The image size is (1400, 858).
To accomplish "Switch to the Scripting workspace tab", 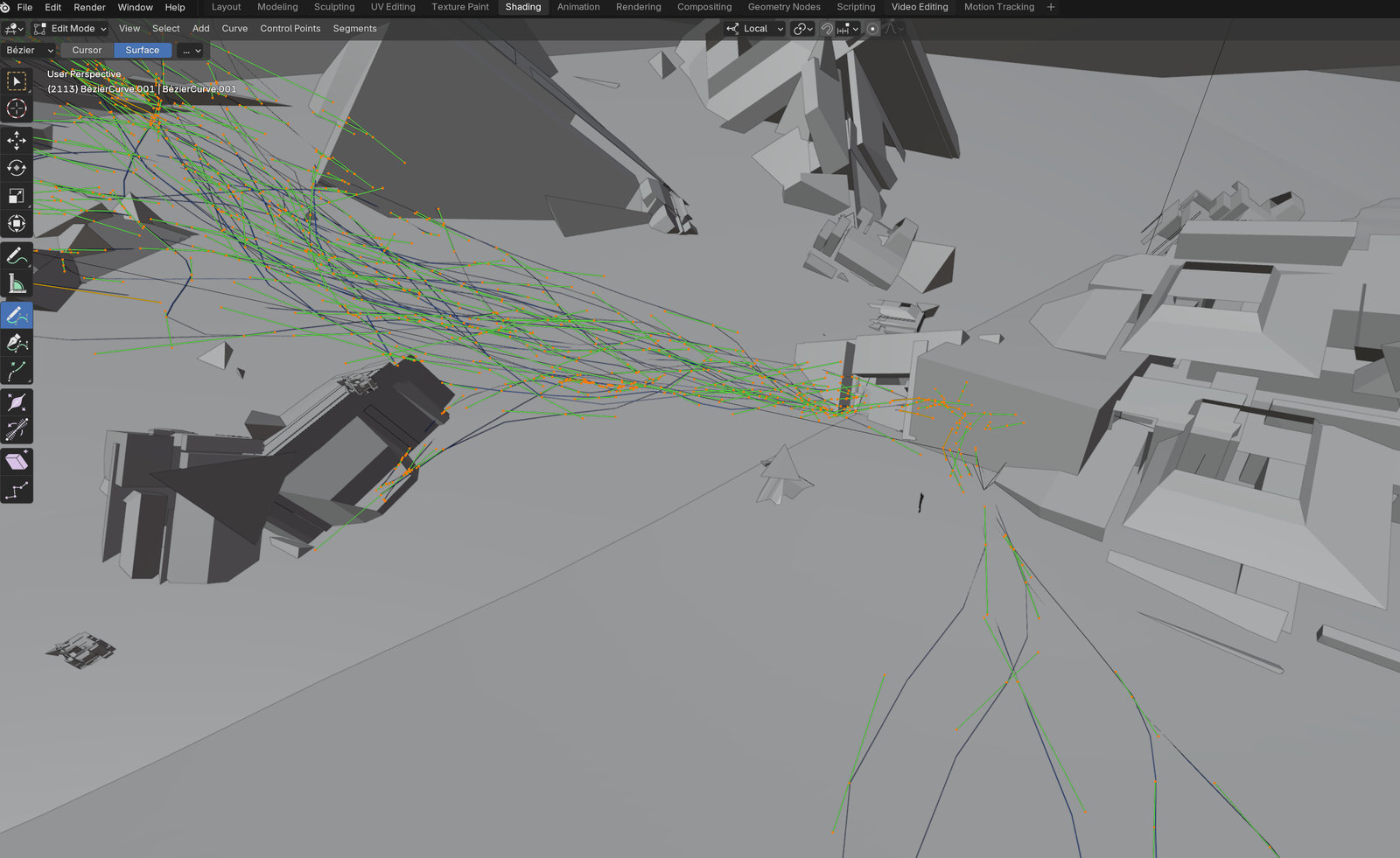I will (856, 7).
